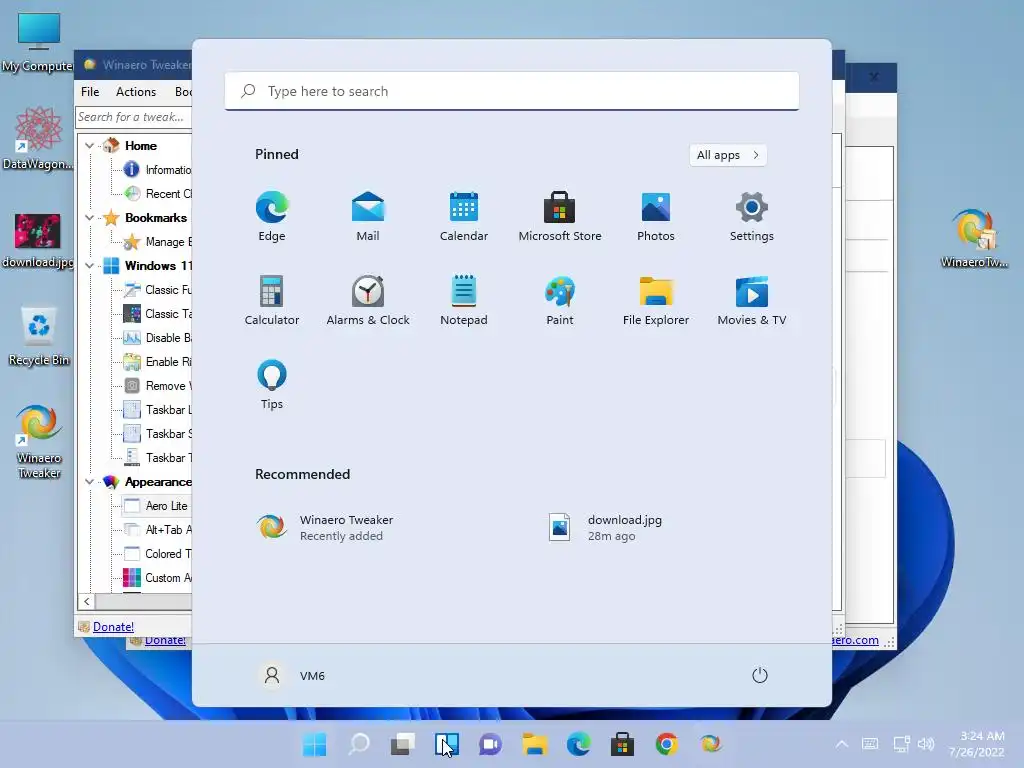The image size is (1024, 768).
Task: Select Enable Ribbon tree item
Action: pyautogui.click(x=157, y=362)
